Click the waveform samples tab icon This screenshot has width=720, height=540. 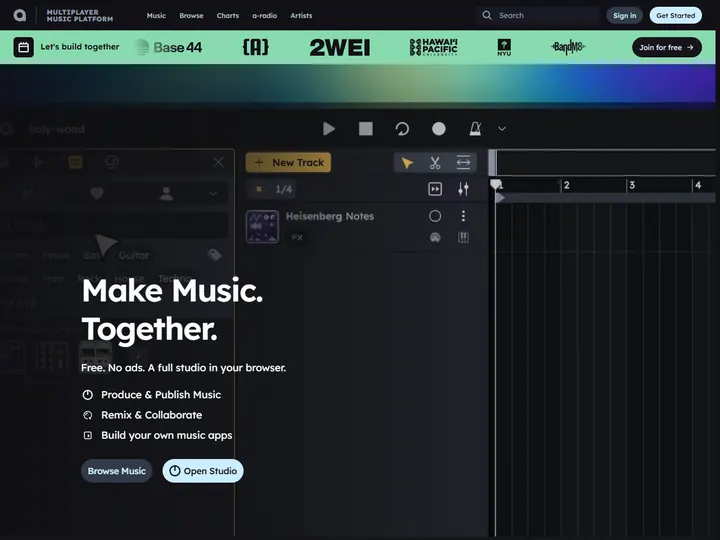tap(38, 162)
